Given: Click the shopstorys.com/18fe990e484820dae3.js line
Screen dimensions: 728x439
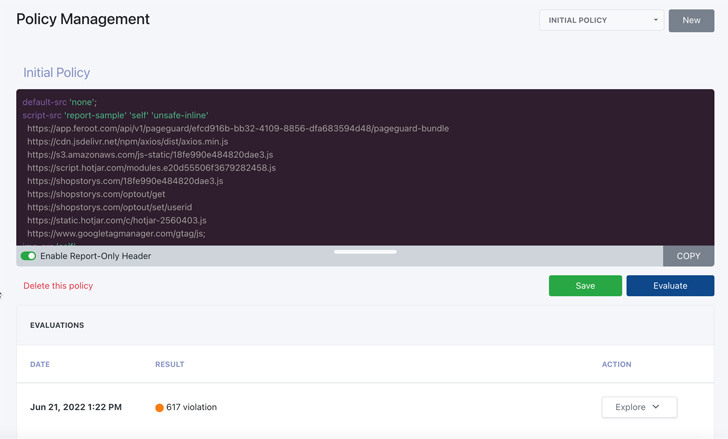Looking at the screenshot, I should 125,181.
